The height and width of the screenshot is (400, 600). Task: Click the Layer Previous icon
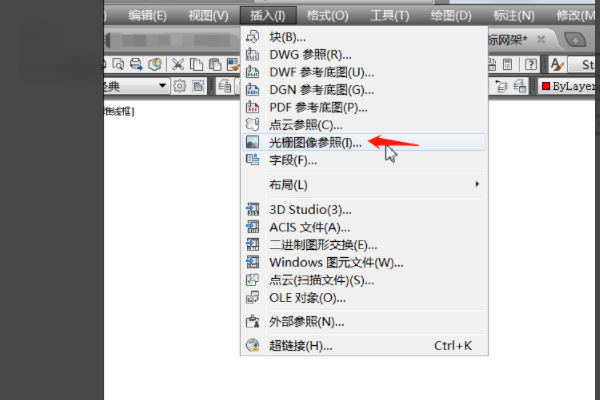click(501, 86)
